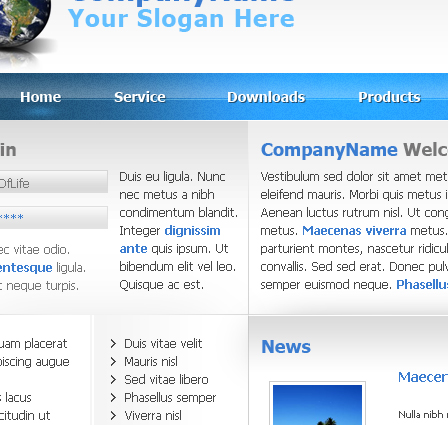Open the Maecen news headline link
The width and height of the screenshot is (448, 425).
423,377
